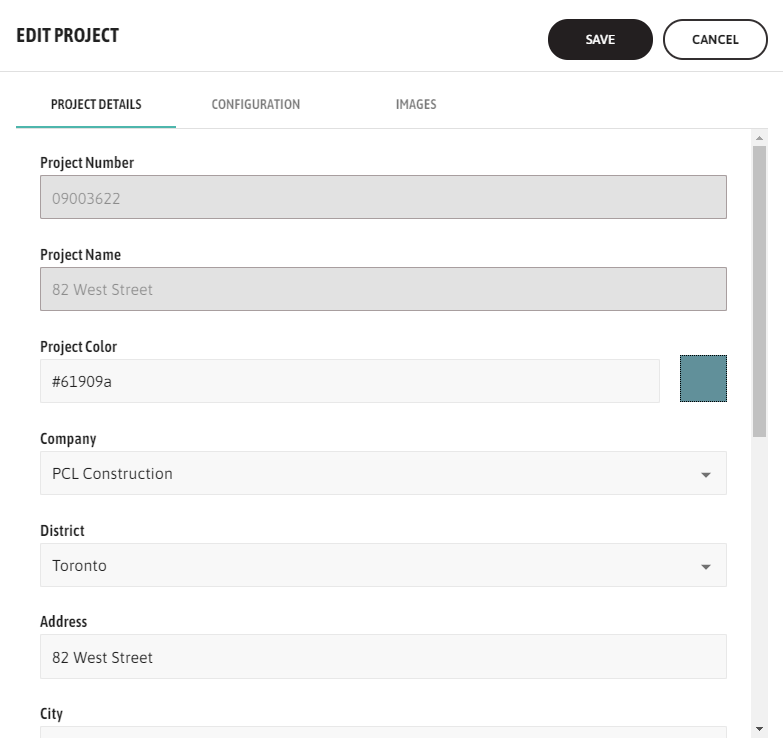Click the disabled Project Number field

pyautogui.click(x=383, y=198)
